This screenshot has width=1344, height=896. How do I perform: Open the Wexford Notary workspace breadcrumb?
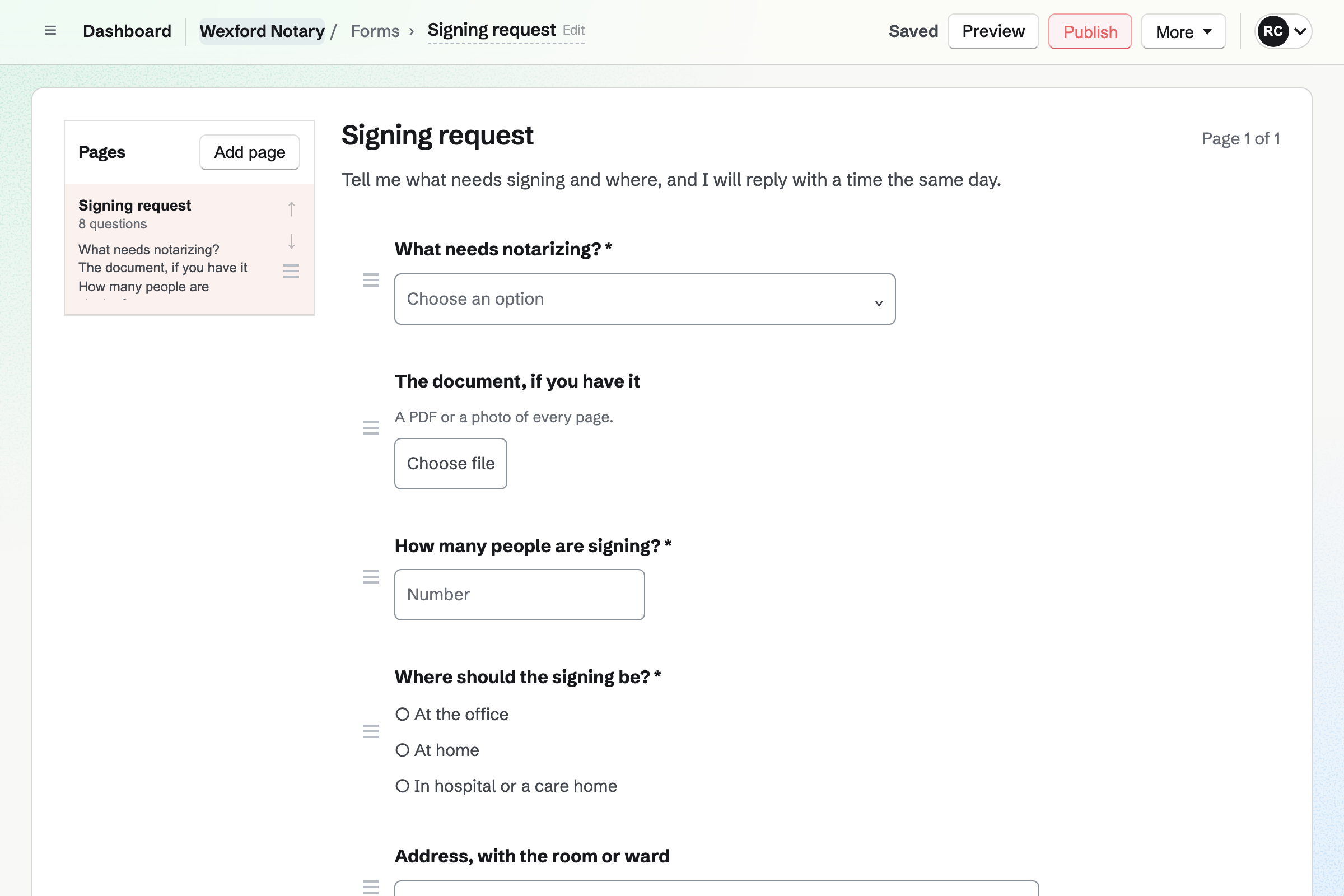pyautogui.click(x=262, y=31)
